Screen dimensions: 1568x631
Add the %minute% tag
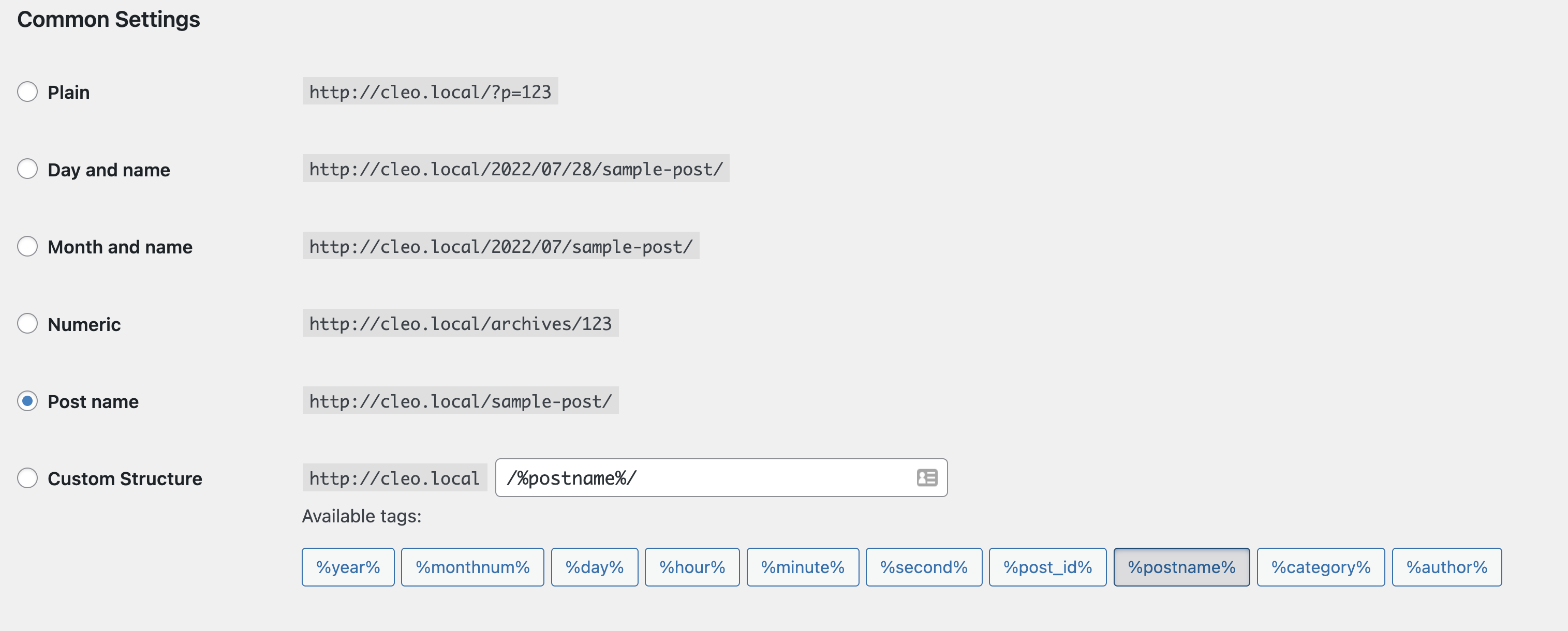pyautogui.click(x=802, y=566)
